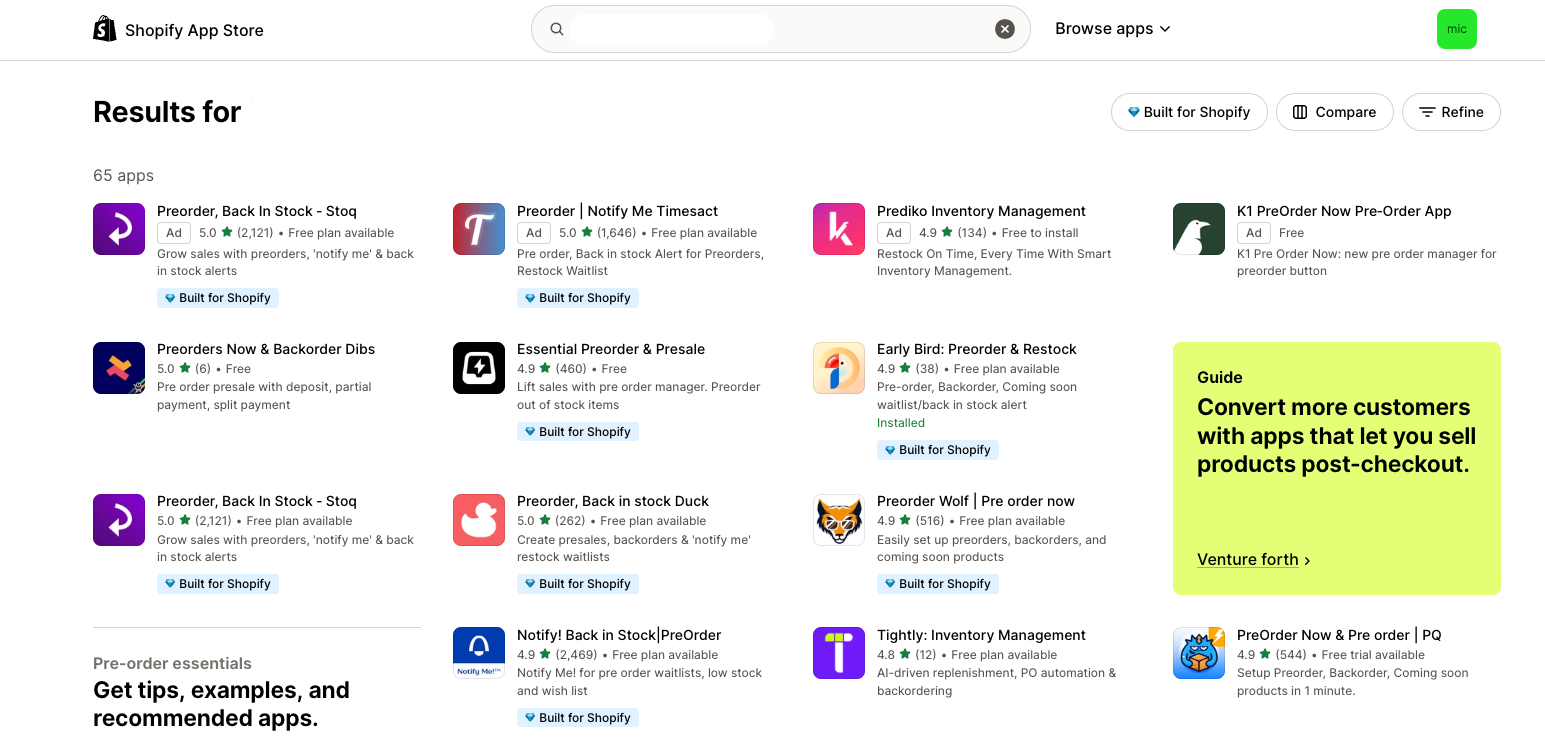Image resolution: width=1545 pixels, height=751 pixels.
Task: Open the PreOrder Now PQ app icon
Action: point(1199,653)
